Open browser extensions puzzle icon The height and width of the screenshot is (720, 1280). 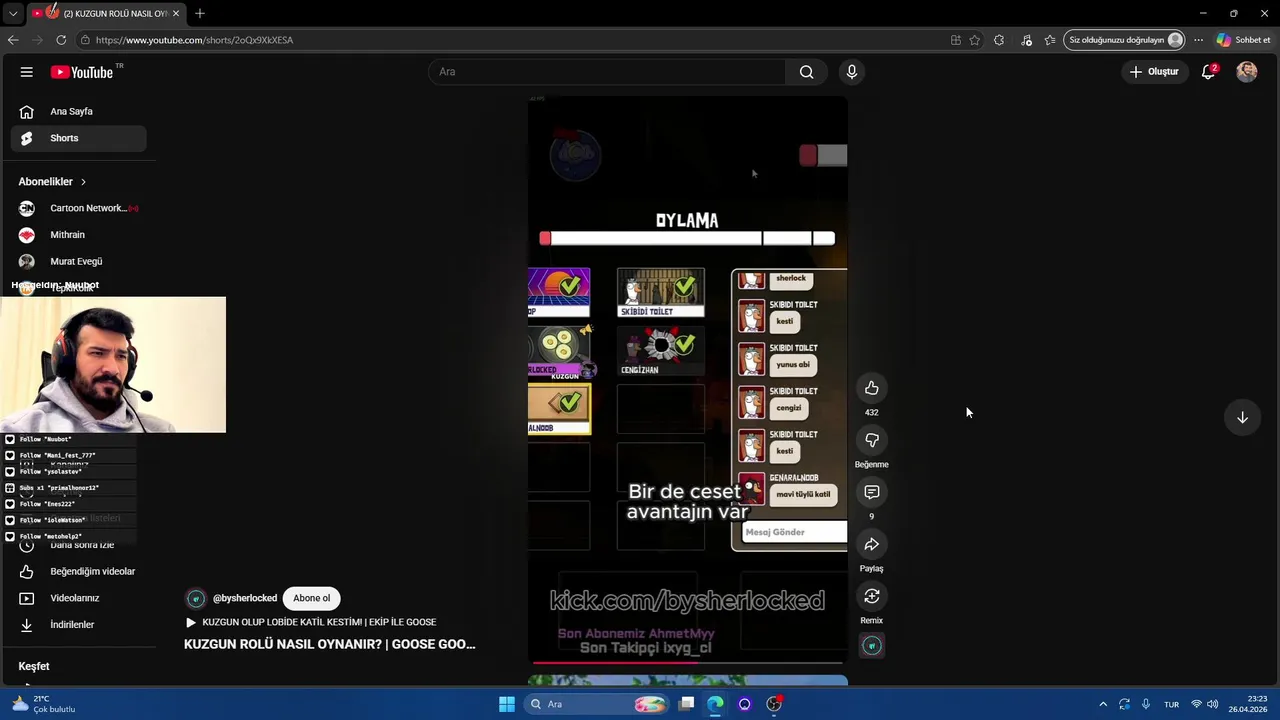click(999, 40)
